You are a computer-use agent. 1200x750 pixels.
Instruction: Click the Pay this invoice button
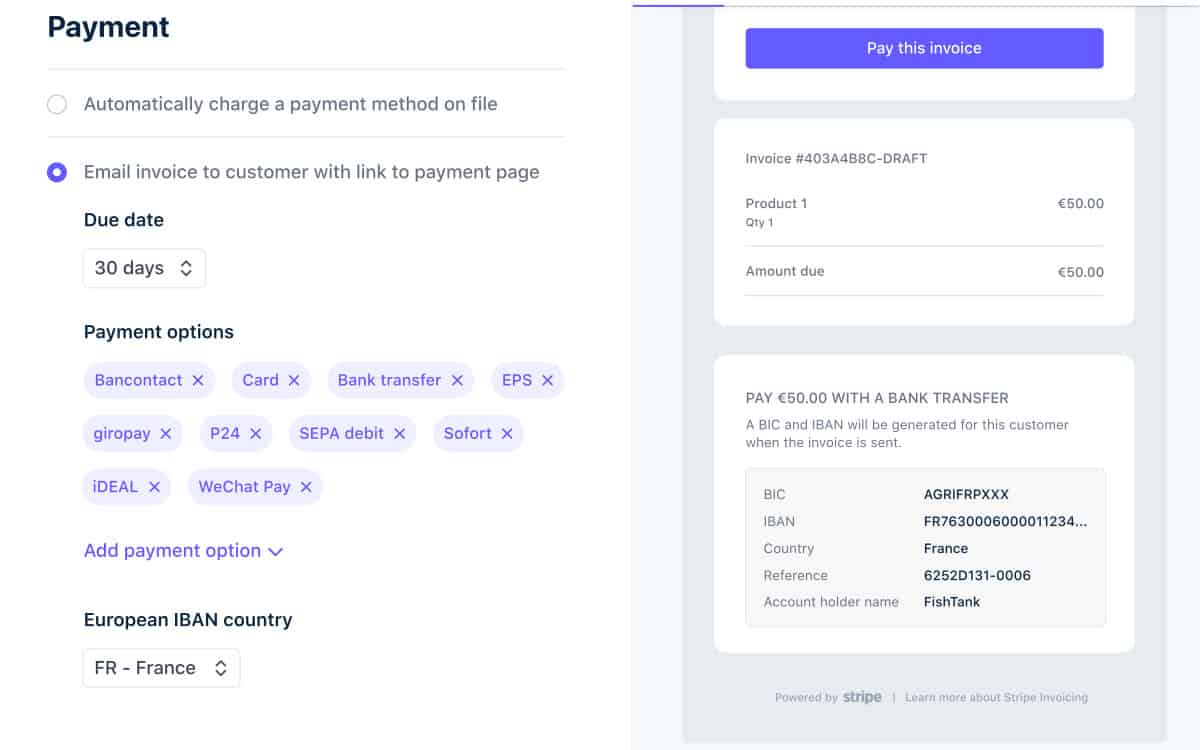click(x=924, y=48)
